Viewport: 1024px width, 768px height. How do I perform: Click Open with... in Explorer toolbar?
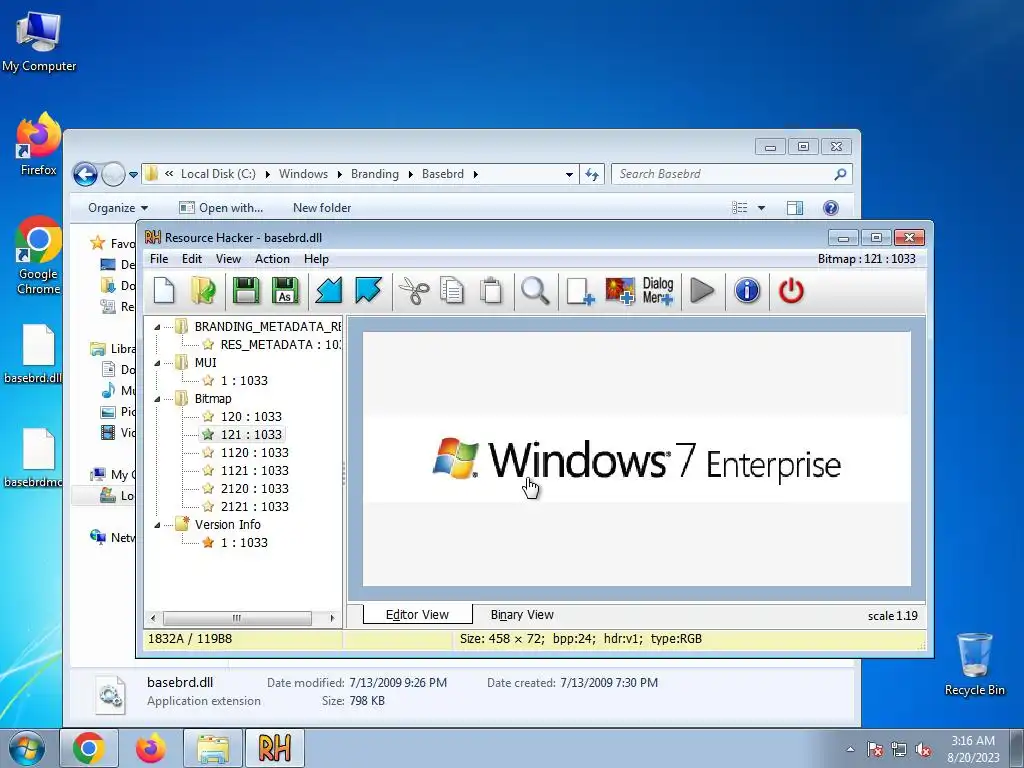221,208
